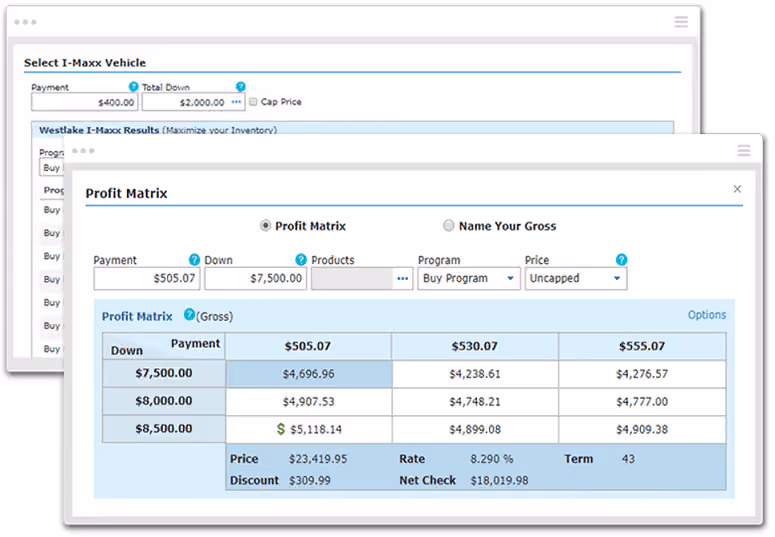Select the $4,907.53 matrix cell
The height and width of the screenshot is (537, 775).
coord(308,402)
